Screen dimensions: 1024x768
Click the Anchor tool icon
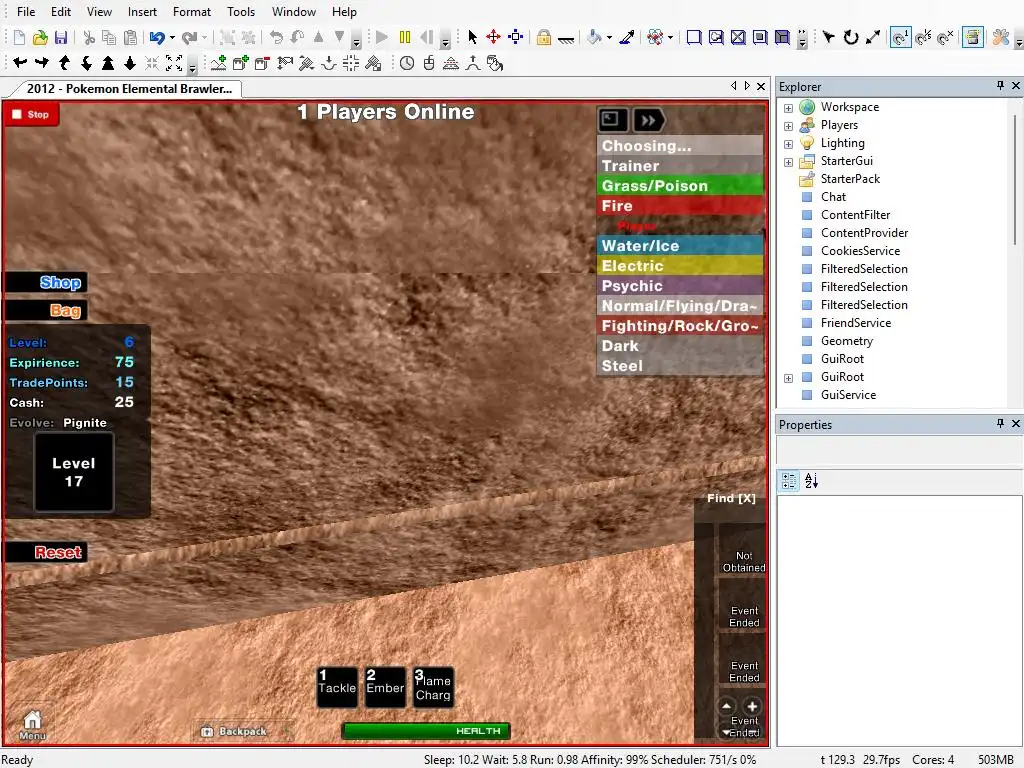(x=566, y=38)
